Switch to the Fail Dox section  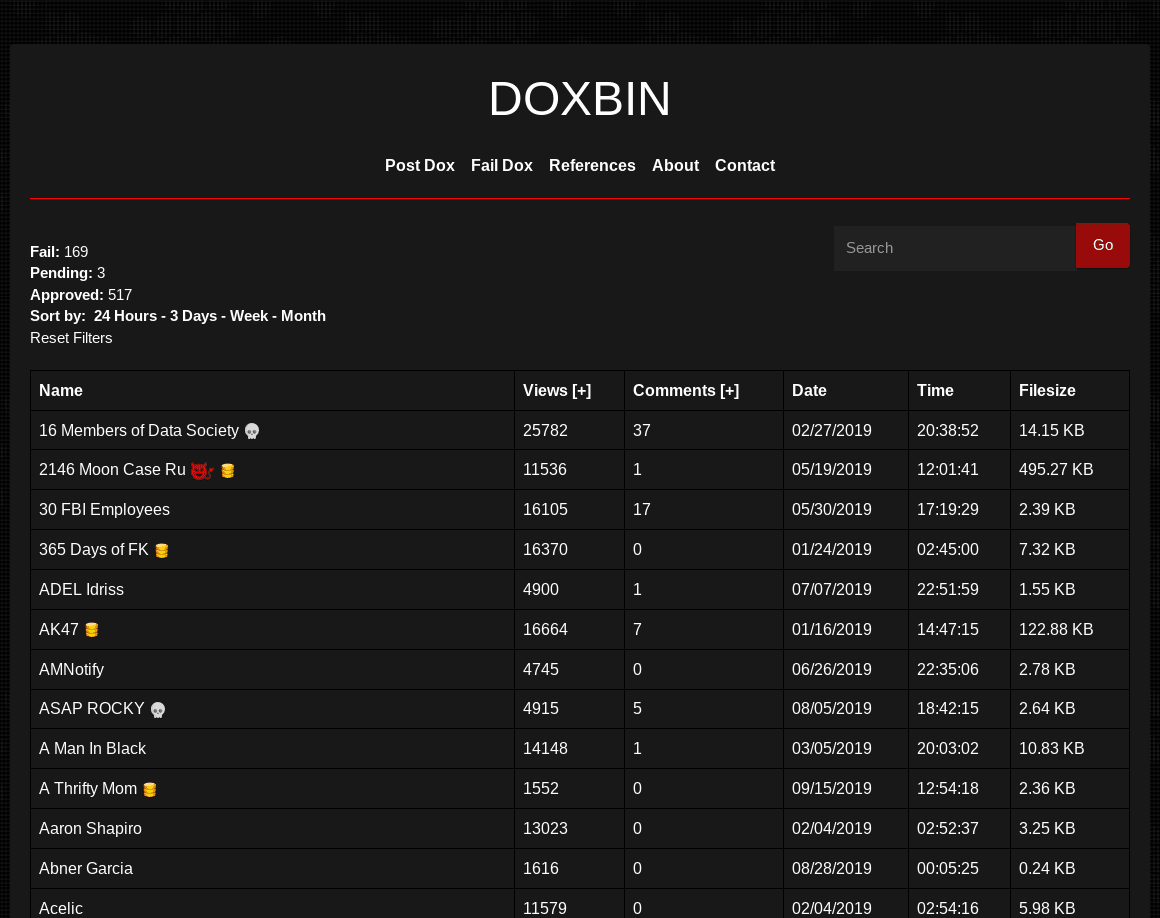[x=501, y=165]
